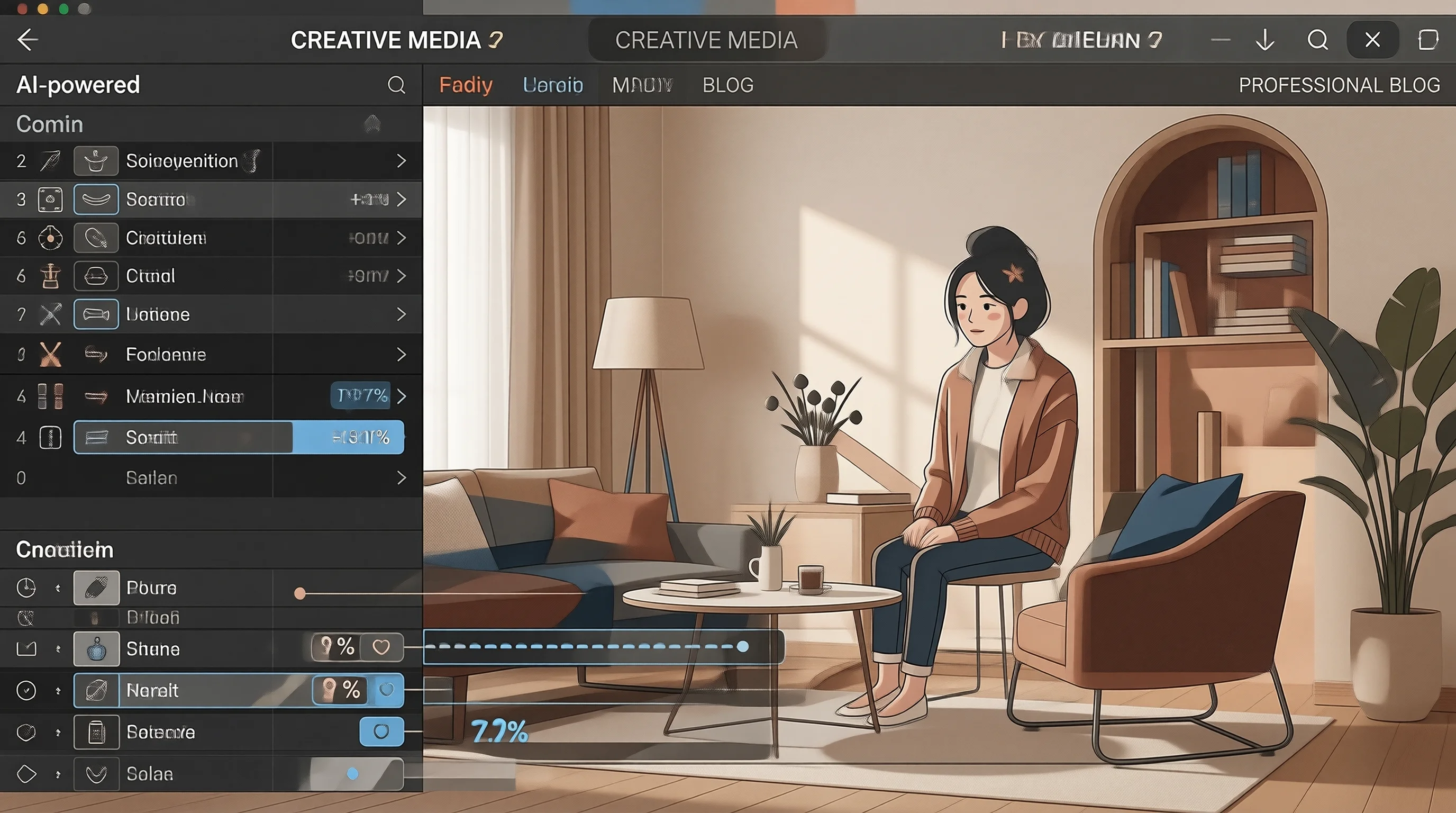Click the dashed blue slider handle
This screenshot has height=813, width=1456.
[743, 646]
